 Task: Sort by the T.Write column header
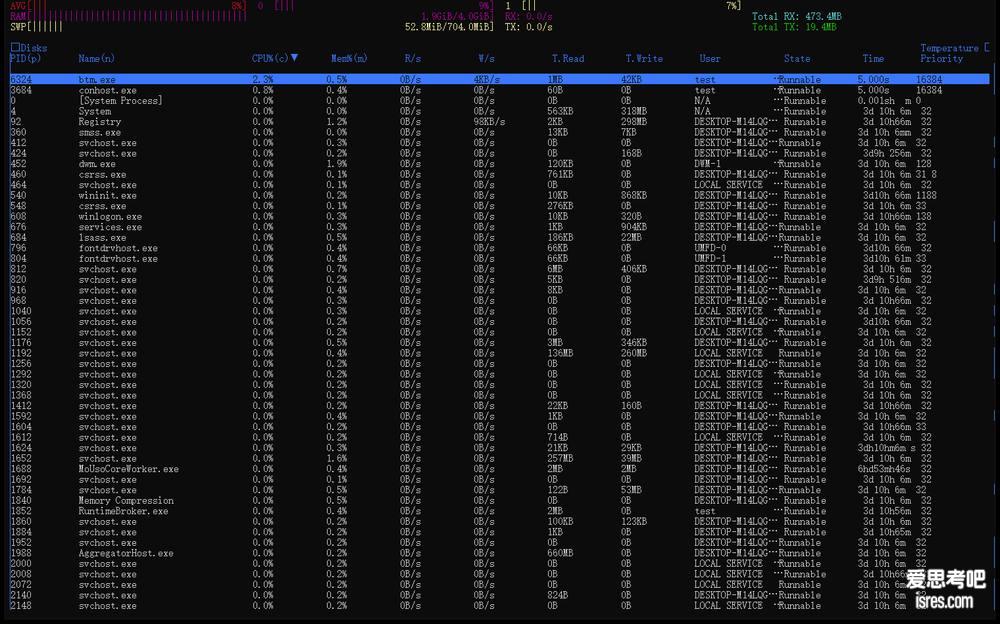pos(644,59)
